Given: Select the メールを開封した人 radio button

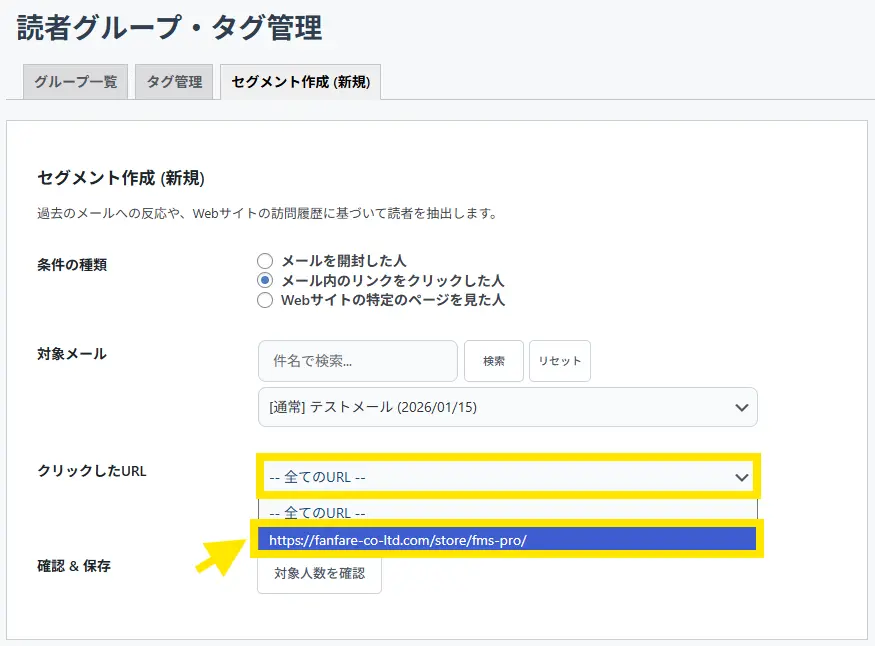Looking at the screenshot, I should click(265, 261).
